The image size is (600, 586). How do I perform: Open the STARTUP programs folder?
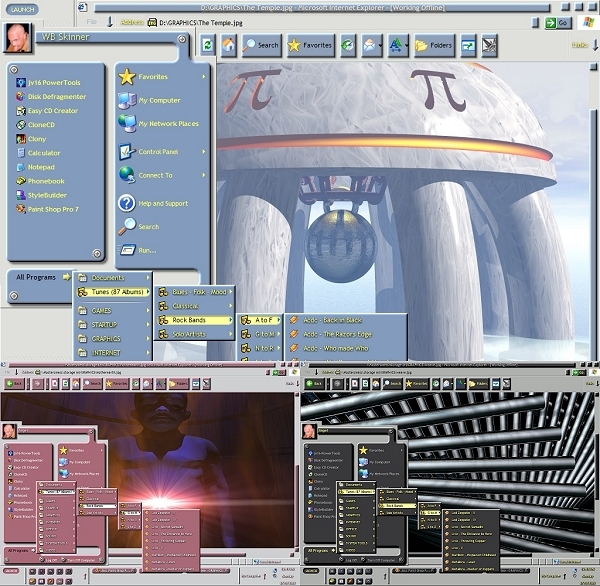pos(113,325)
